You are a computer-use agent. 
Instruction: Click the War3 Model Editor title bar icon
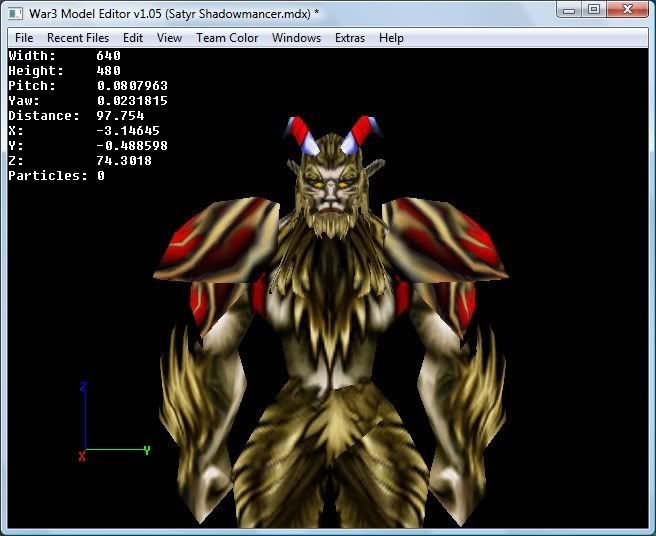[15, 13]
